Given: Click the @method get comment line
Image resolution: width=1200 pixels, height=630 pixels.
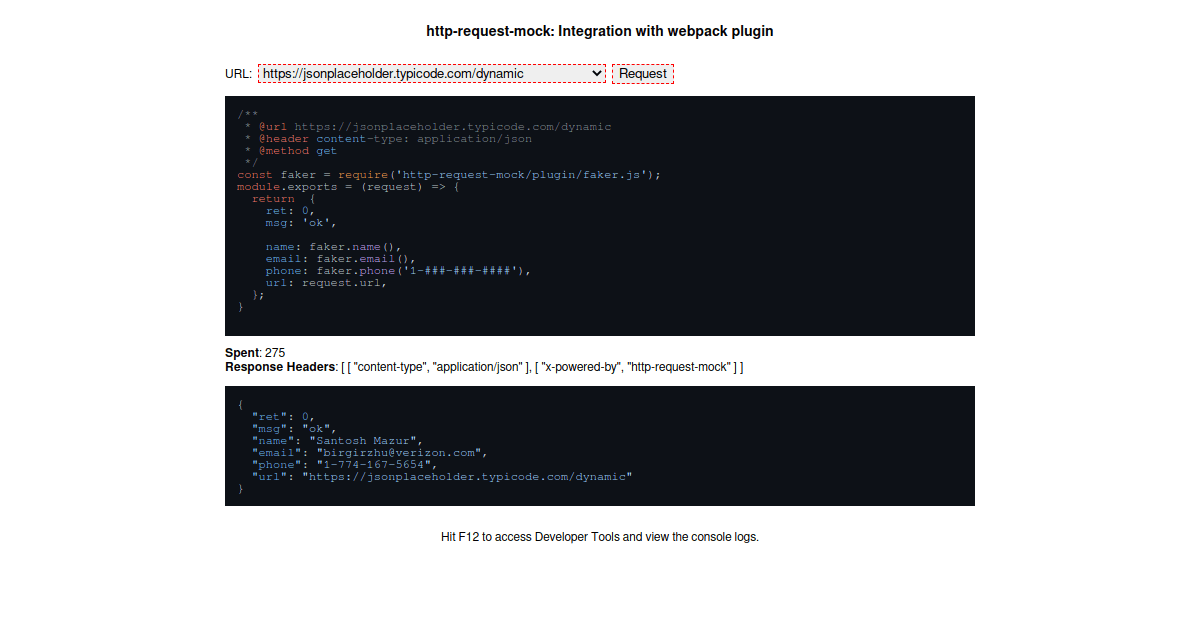Looking at the screenshot, I should 298,151.
